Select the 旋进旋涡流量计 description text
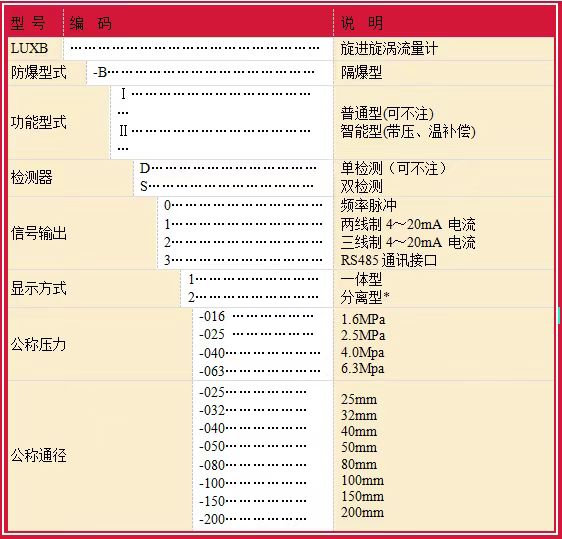Screen dimensions: 562x539 [x=389, y=48]
